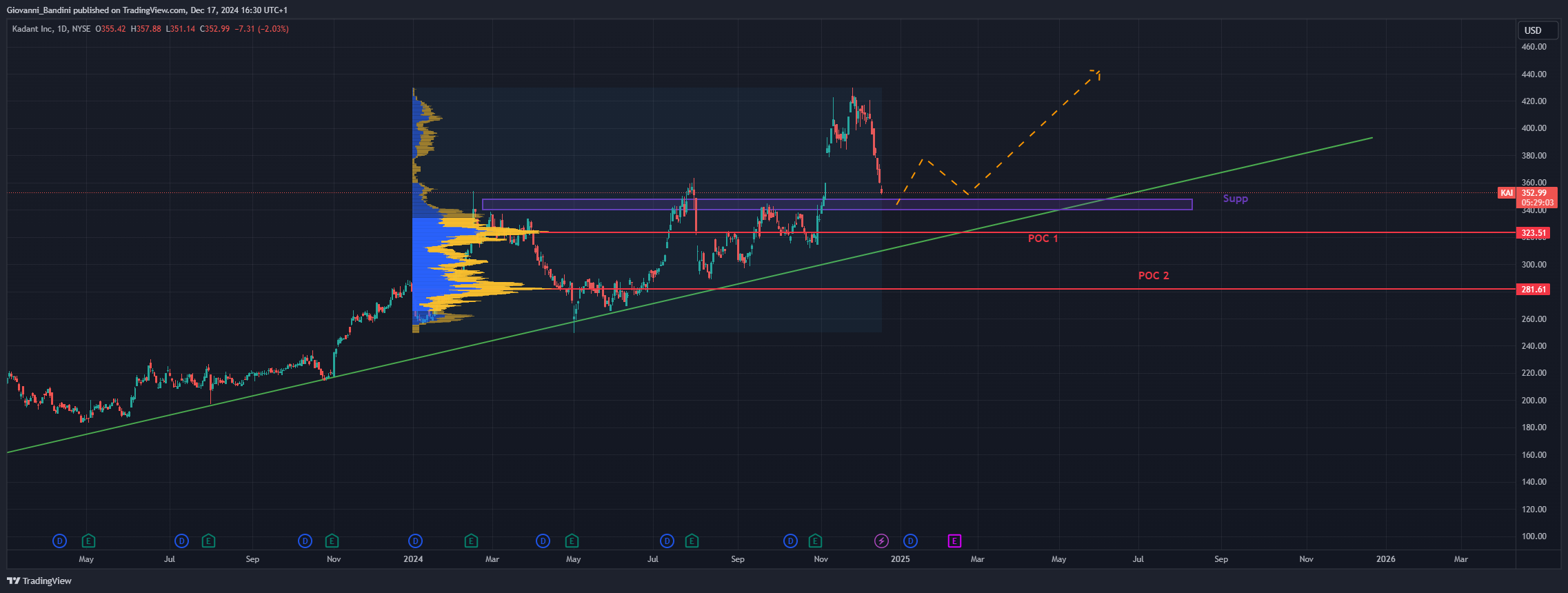Click the purple lightning event marker
1568x593 pixels.
coord(881,541)
